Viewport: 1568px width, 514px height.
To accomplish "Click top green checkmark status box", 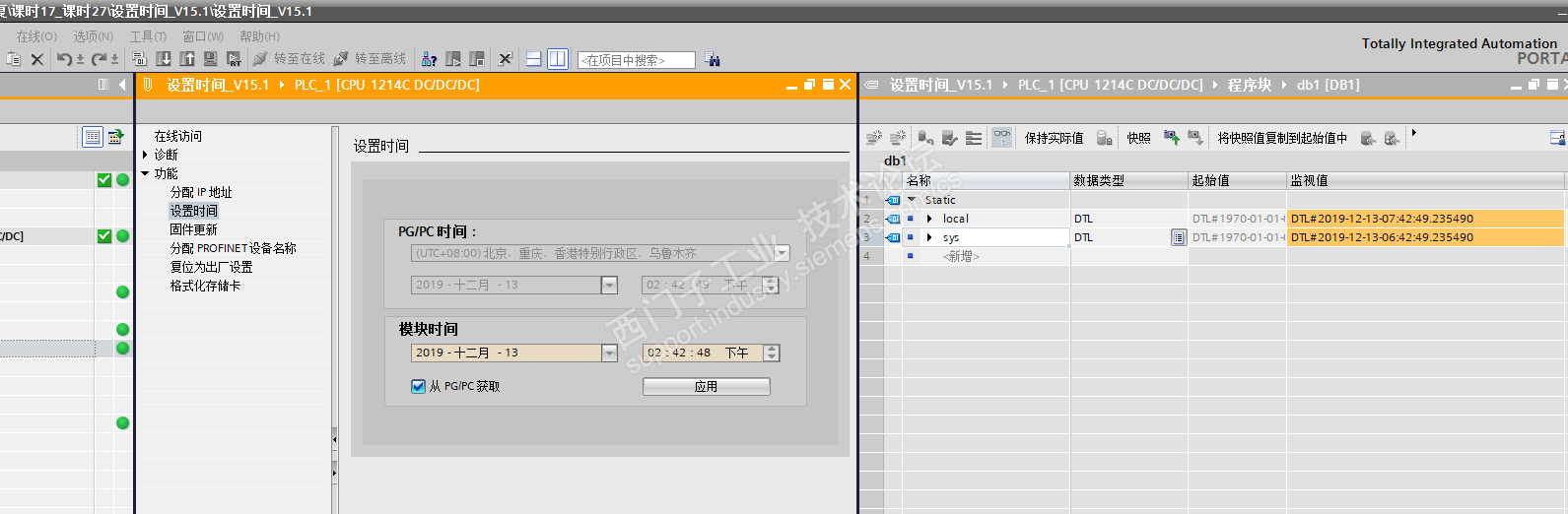I will [104, 179].
